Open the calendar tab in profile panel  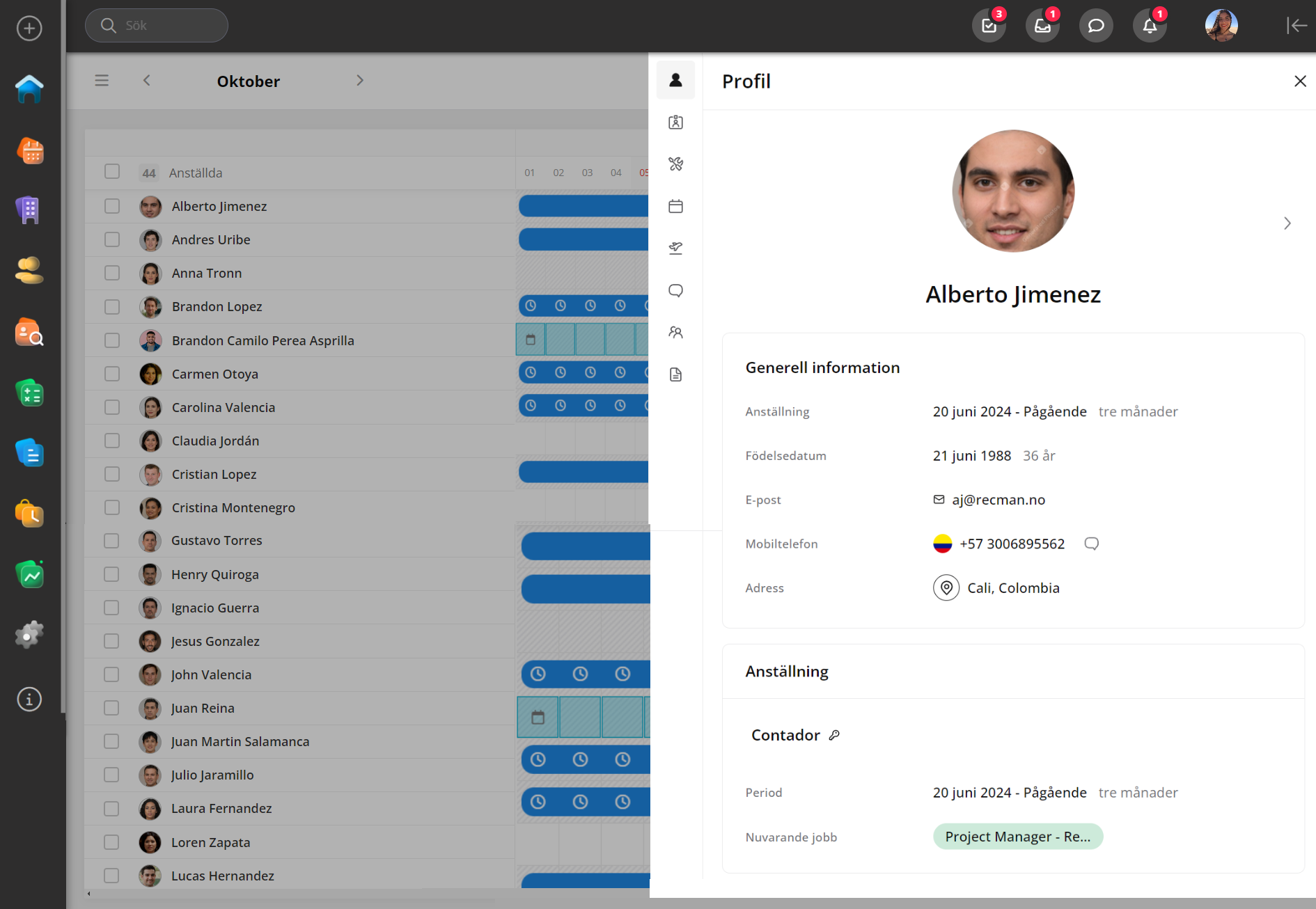coord(675,206)
